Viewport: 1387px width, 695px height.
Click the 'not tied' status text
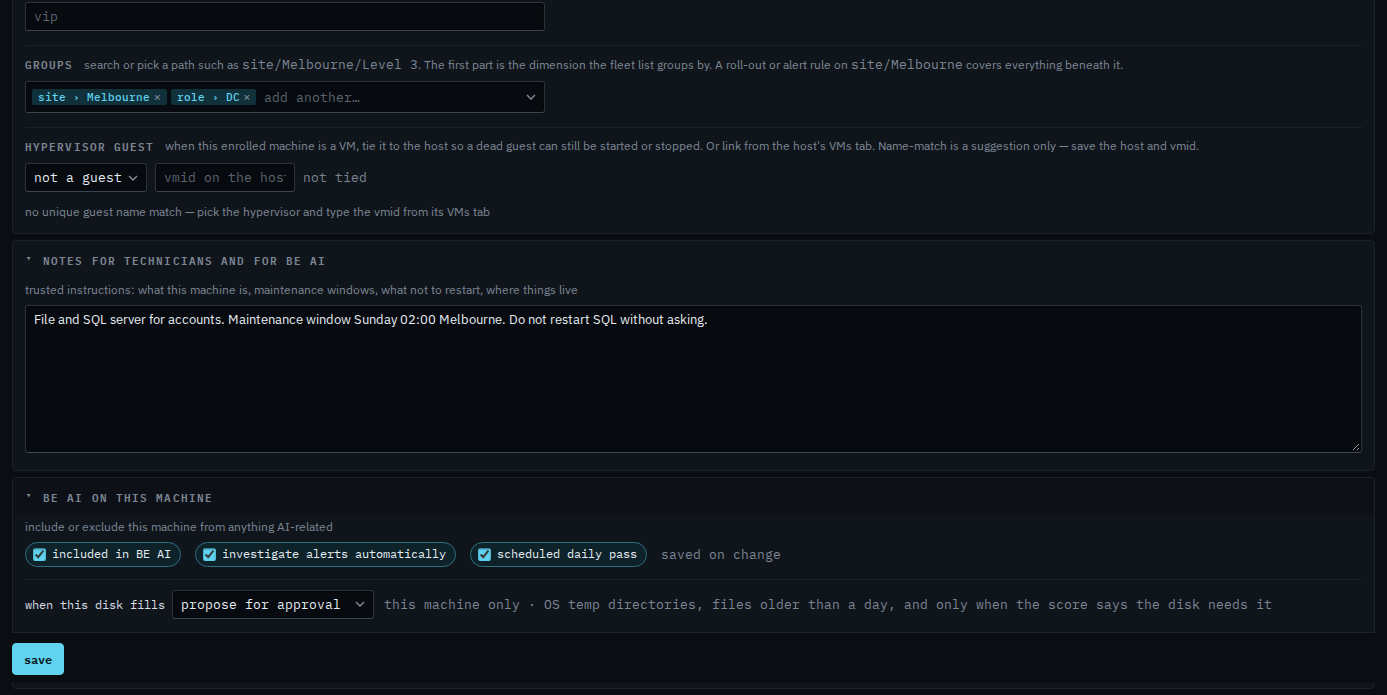tap(335, 178)
